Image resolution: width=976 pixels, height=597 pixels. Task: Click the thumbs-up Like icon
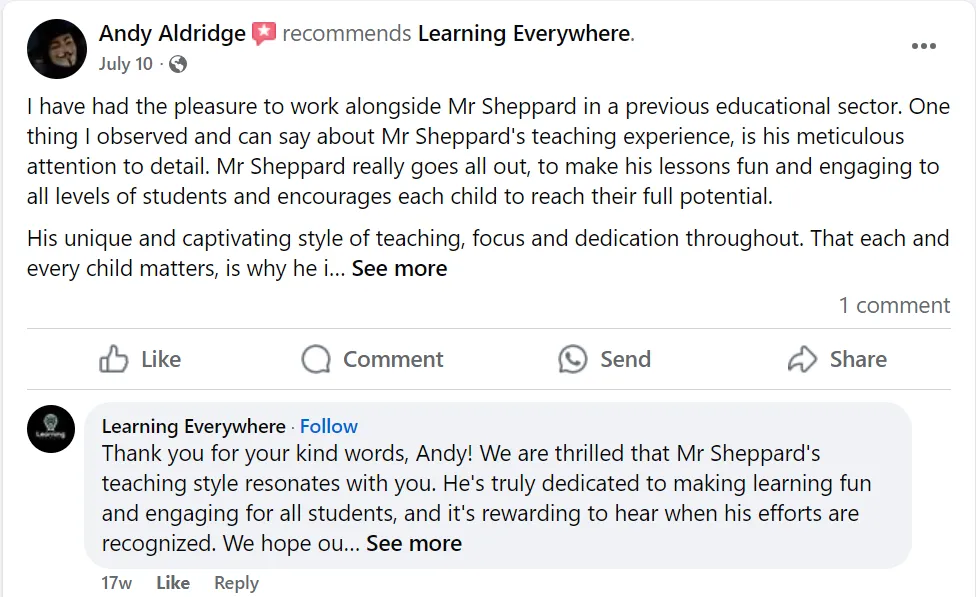(114, 359)
